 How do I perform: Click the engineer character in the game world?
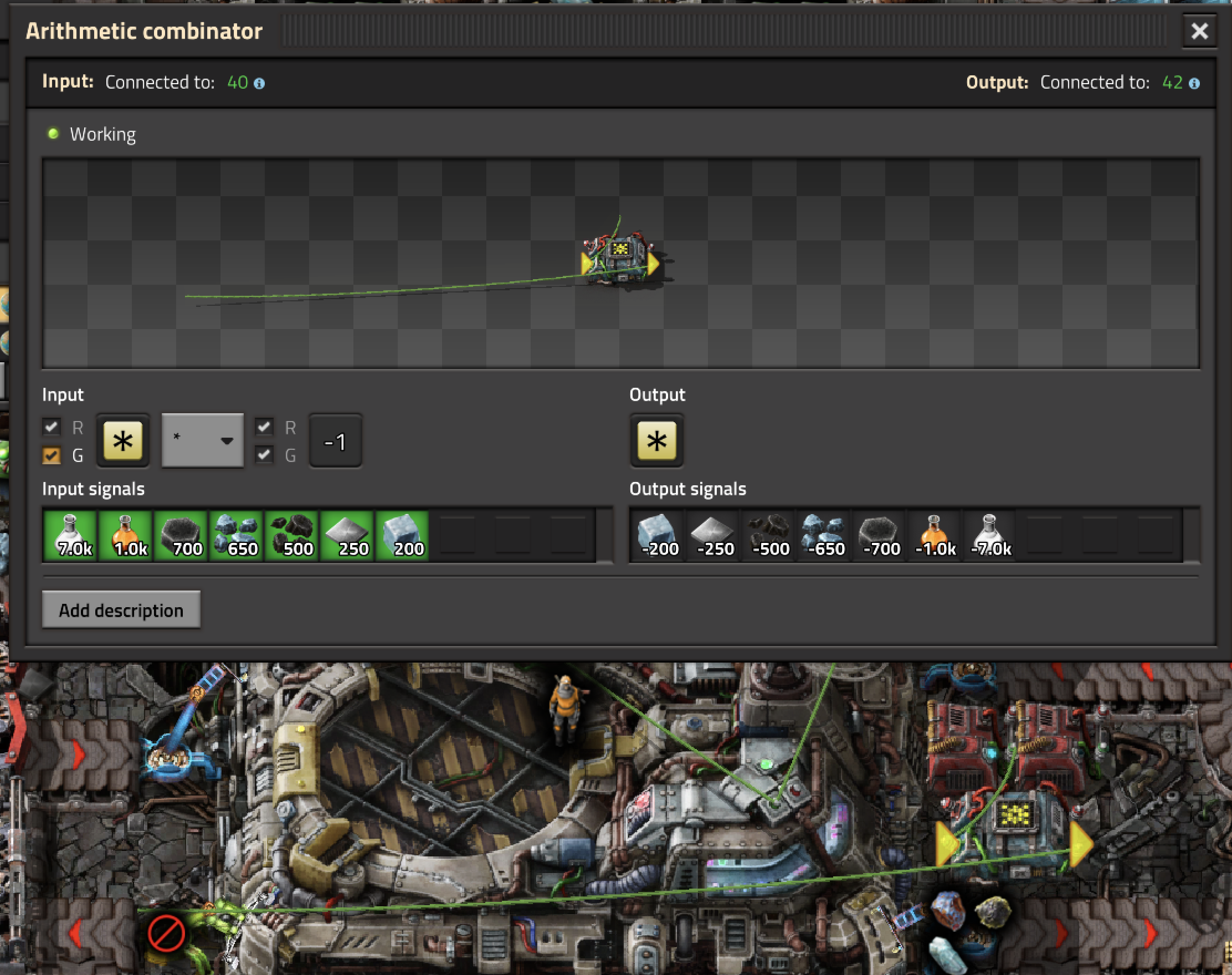coord(564,710)
